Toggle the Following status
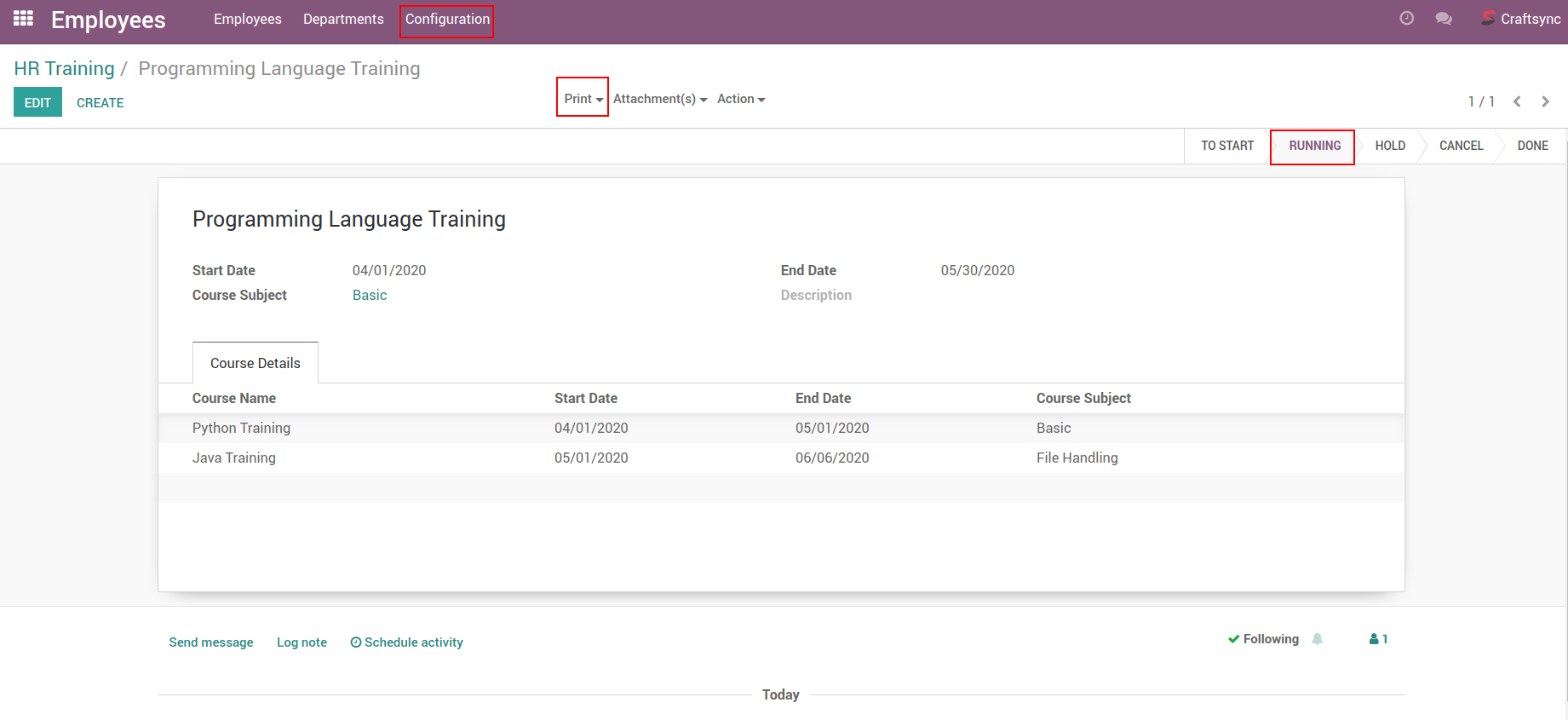Screen dimensions: 1568x720 [1263, 639]
